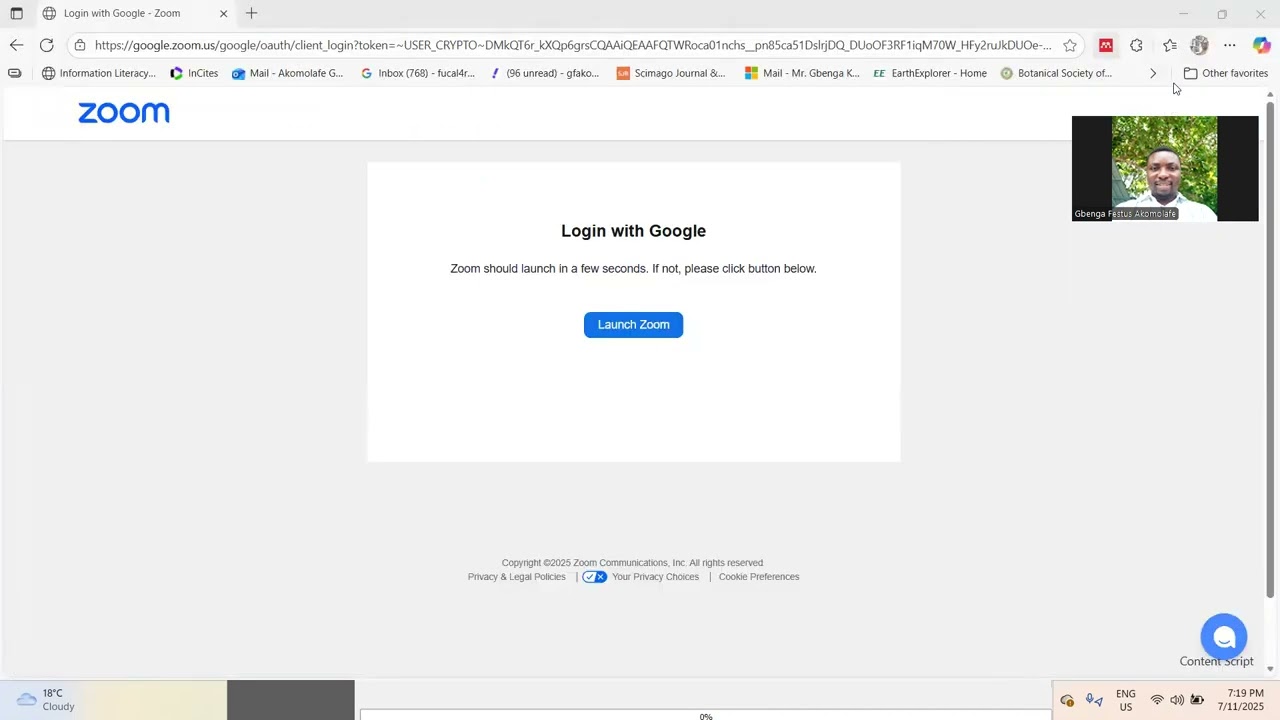Open EarthExplorer - Home bookmark
Viewport: 1280px width, 720px height.
930,73
